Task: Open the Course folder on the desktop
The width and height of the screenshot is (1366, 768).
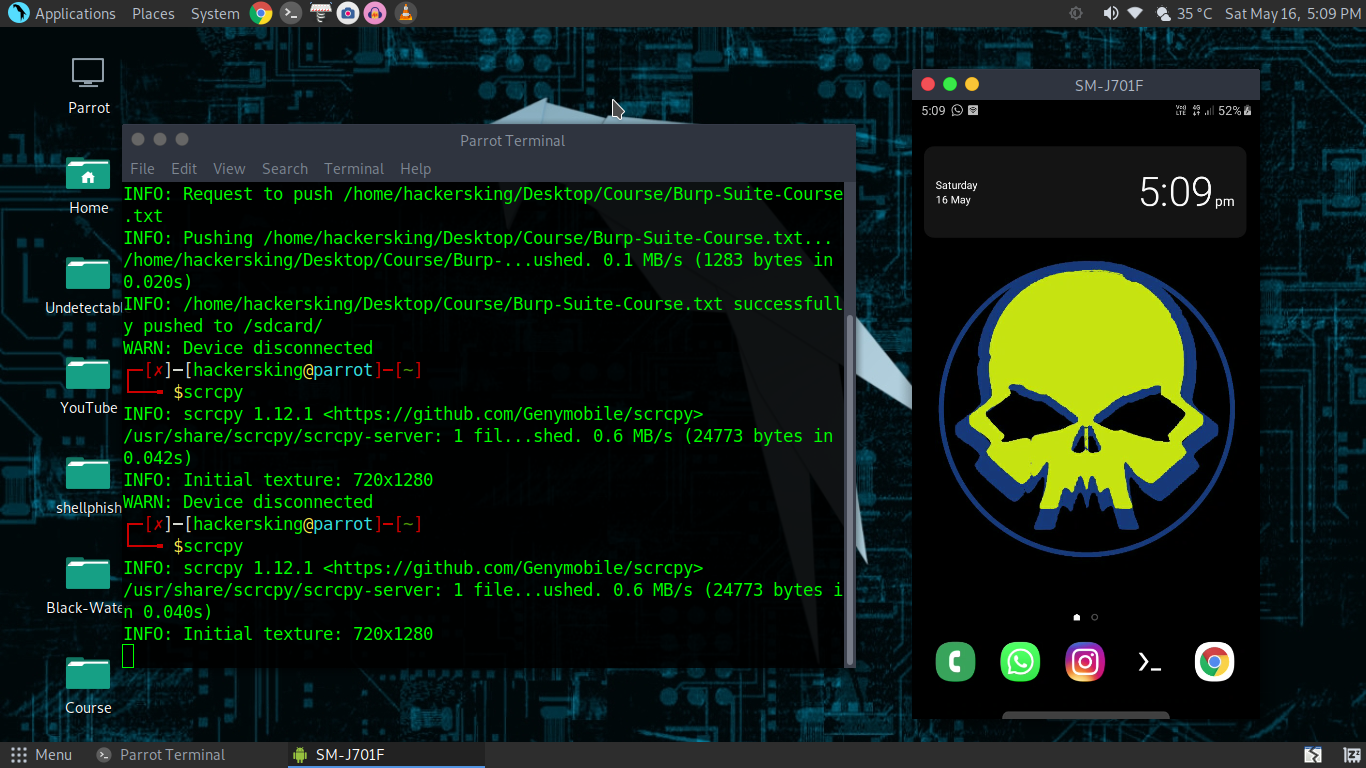Action: coord(87,673)
